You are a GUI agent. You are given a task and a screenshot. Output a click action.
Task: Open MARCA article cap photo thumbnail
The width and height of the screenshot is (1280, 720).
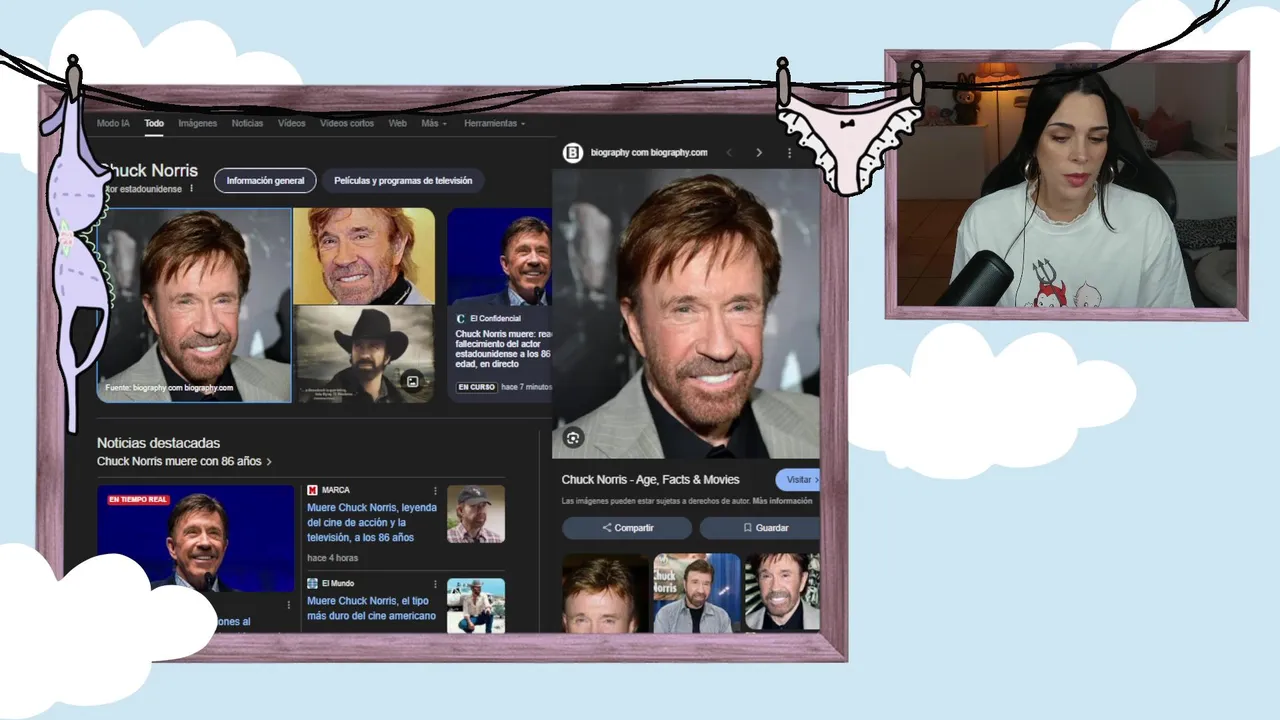pyautogui.click(x=476, y=514)
